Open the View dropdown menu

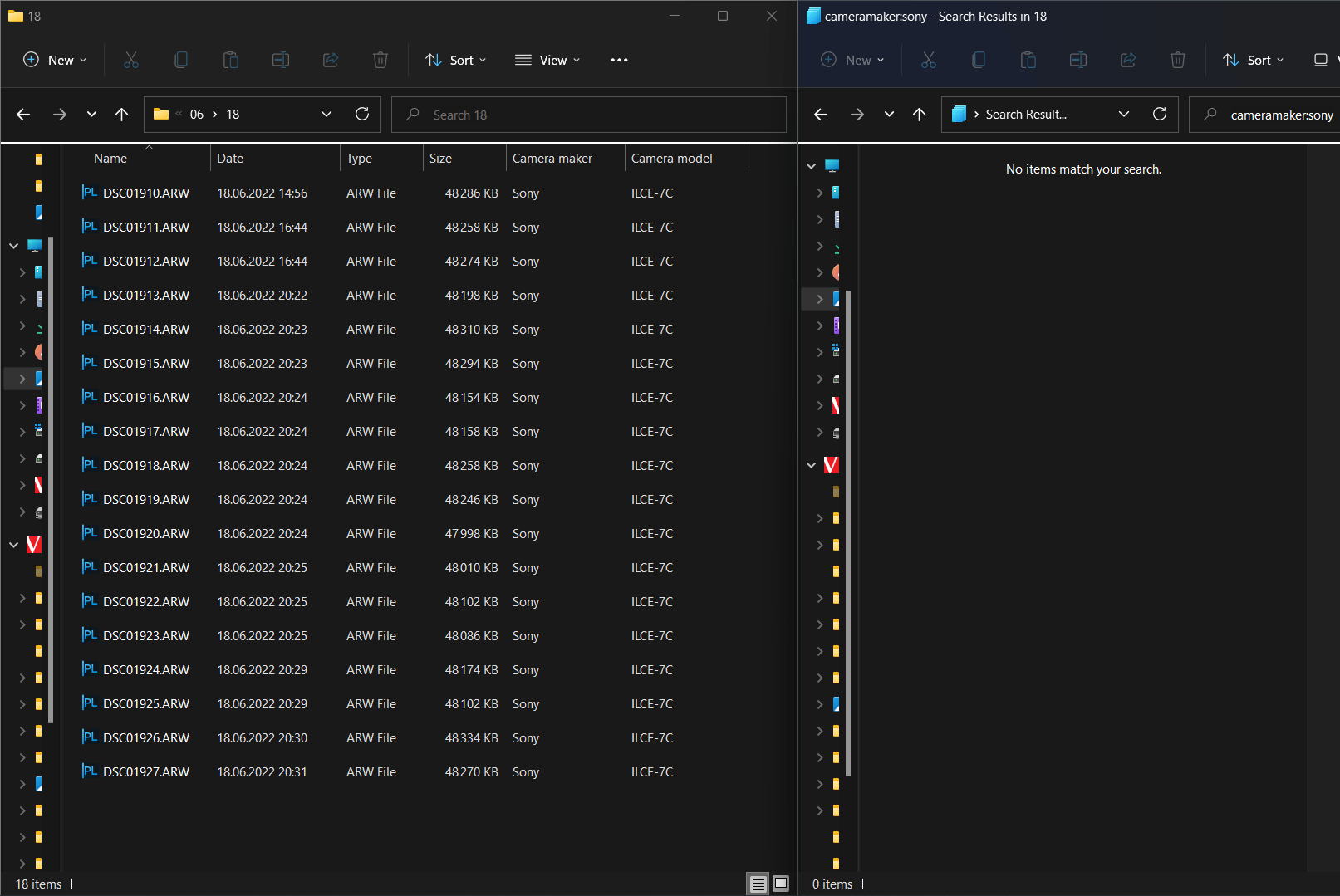(x=547, y=59)
